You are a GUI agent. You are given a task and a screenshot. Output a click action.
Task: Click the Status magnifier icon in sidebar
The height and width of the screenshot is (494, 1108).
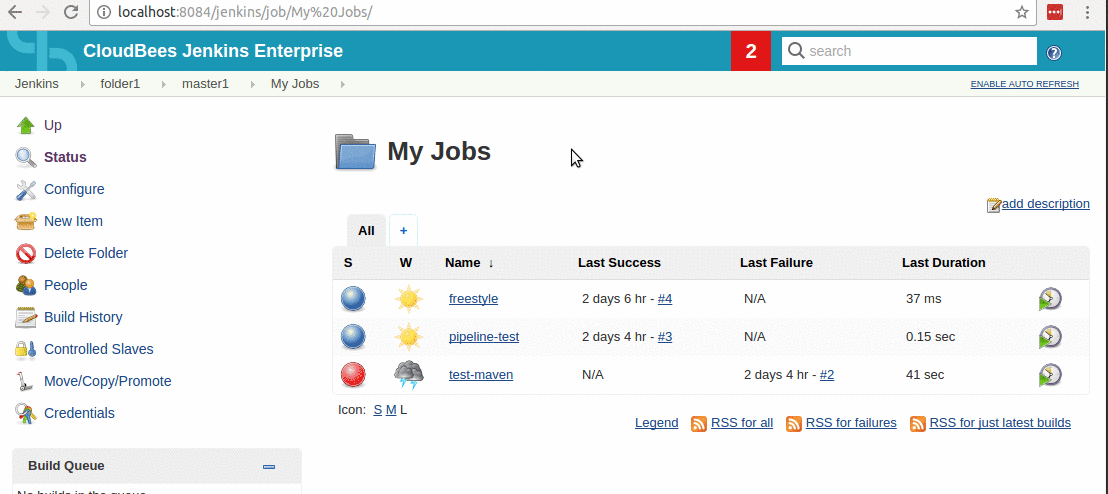pos(26,158)
